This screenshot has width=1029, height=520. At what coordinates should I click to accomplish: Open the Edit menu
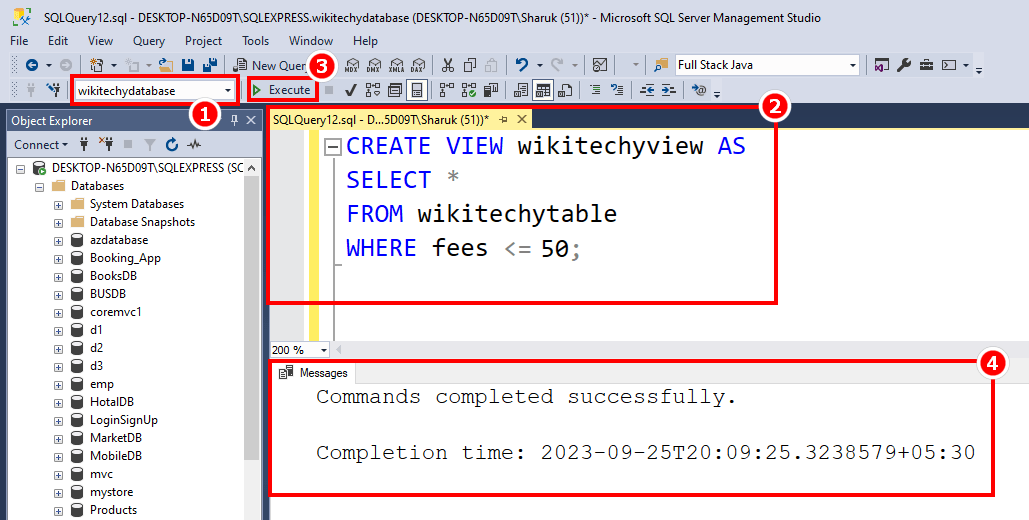(x=58, y=41)
